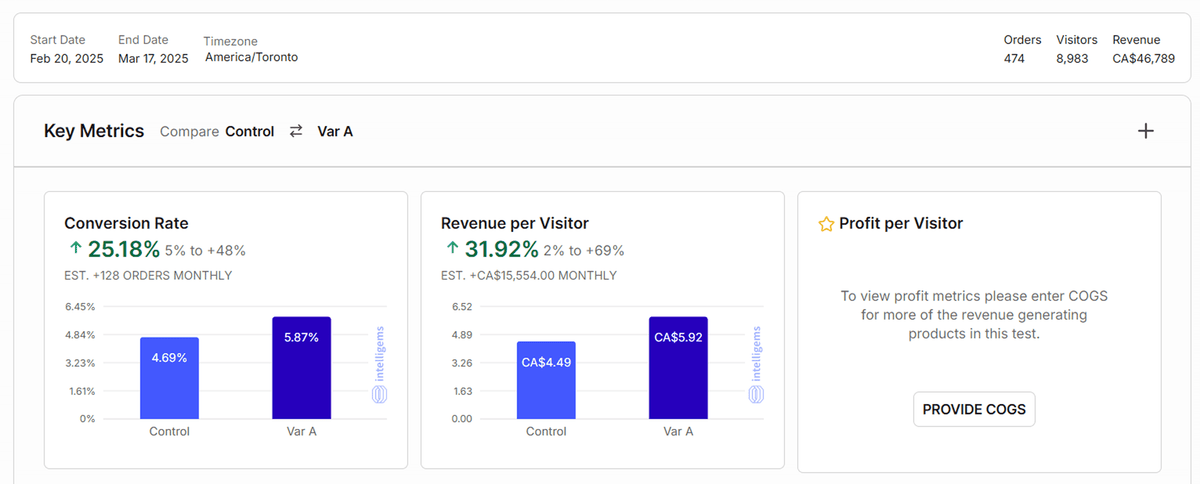This screenshot has height=484, width=1200.
Task: Click the Intelligems logo in Revenue per Visitor chart
Action: click(755, 364)
